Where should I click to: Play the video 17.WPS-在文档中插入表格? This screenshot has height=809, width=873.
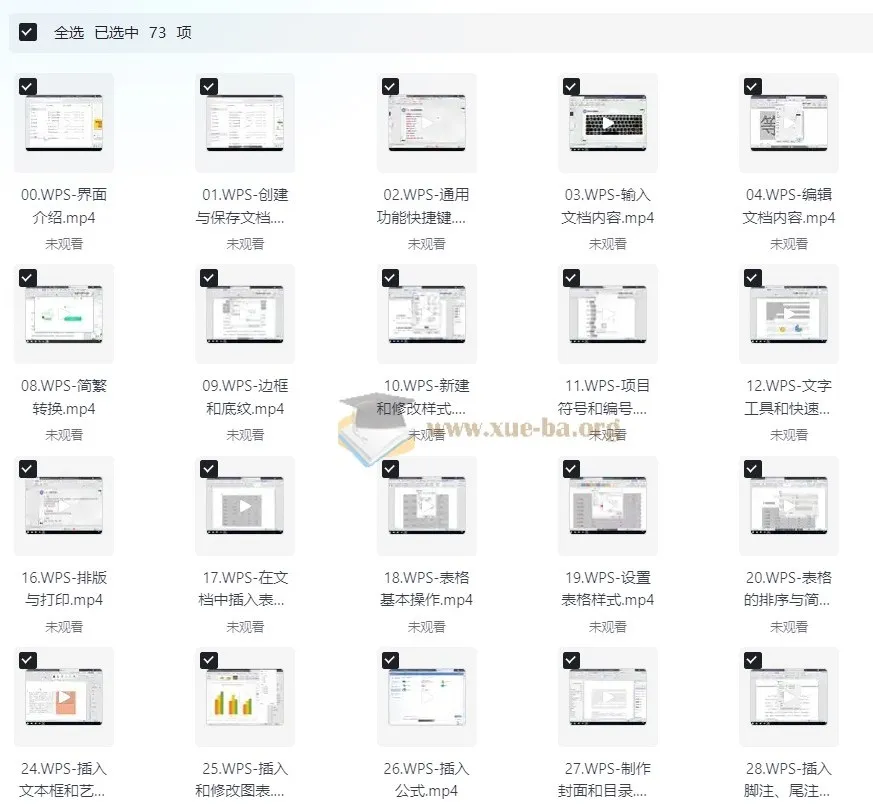(x=245, y=504)
